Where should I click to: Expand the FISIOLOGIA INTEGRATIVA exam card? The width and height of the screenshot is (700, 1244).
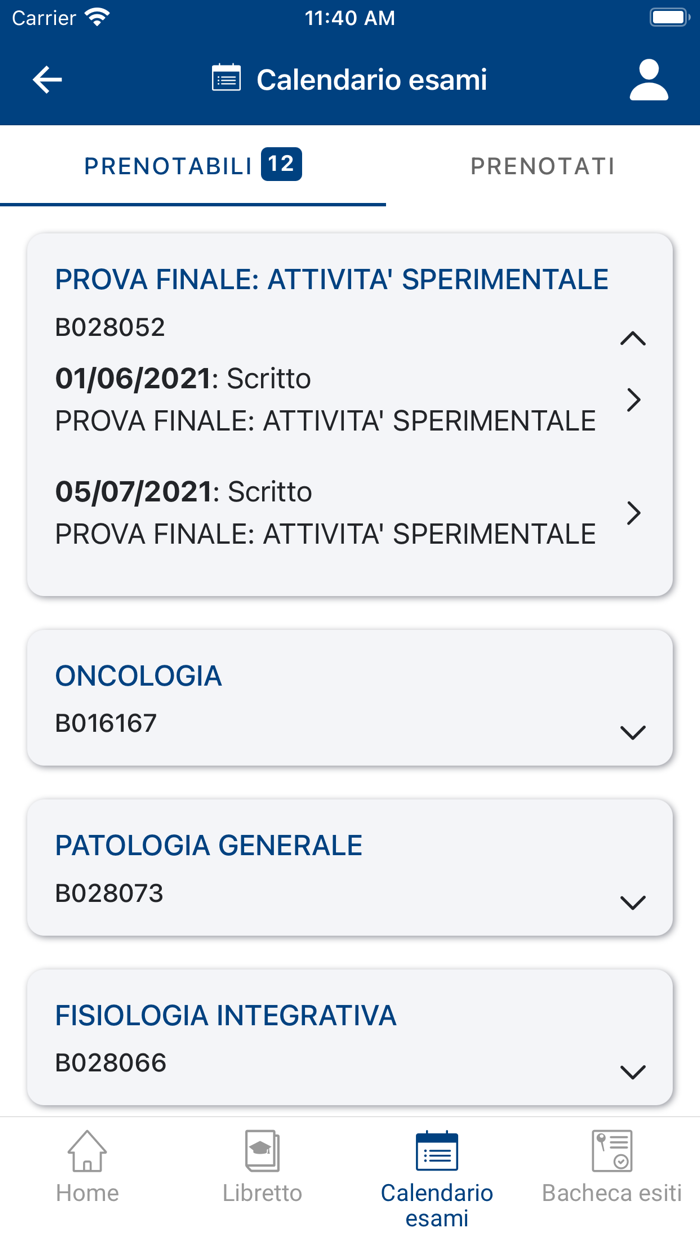(x=633, y=1071)
